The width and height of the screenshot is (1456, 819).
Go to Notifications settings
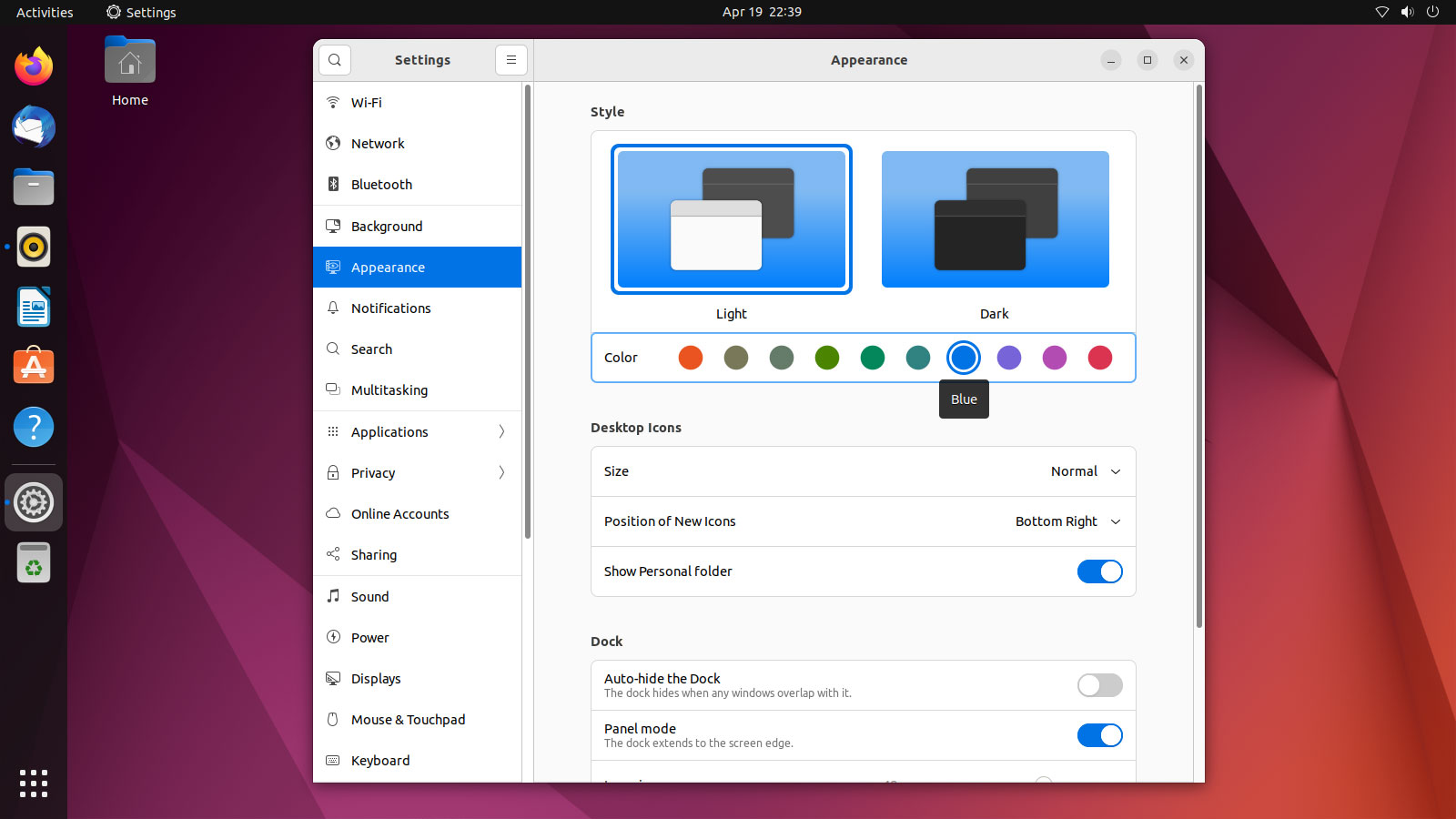coord(390,308)
